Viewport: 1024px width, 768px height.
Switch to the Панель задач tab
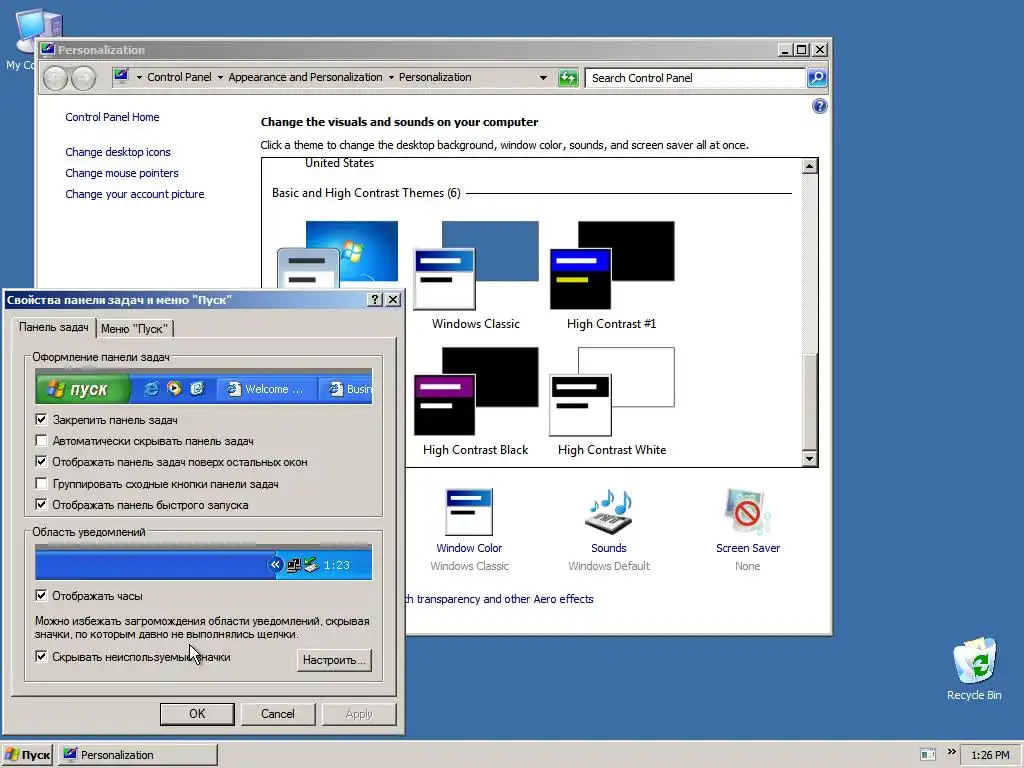pyautogui.click(x=54, y=327)
